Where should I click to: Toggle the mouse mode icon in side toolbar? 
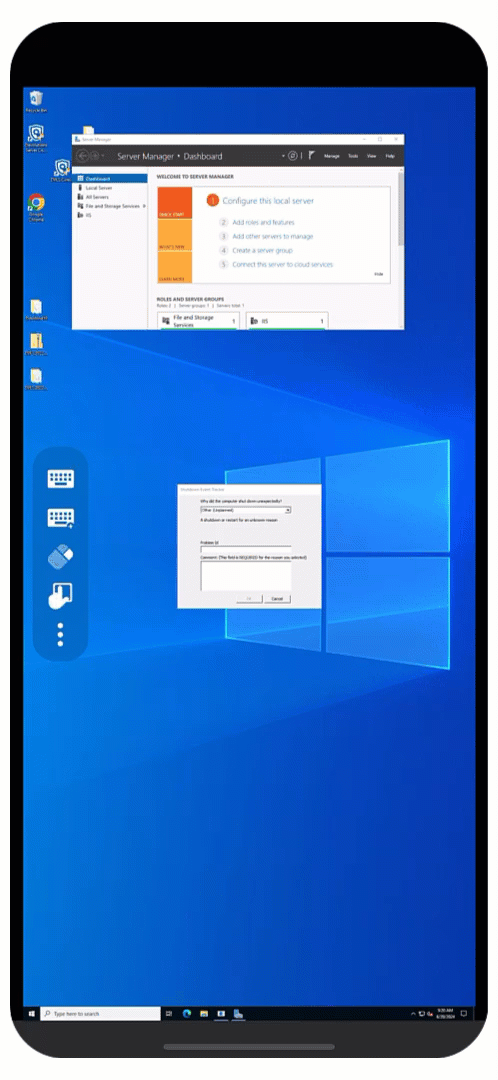click(61, 557)
